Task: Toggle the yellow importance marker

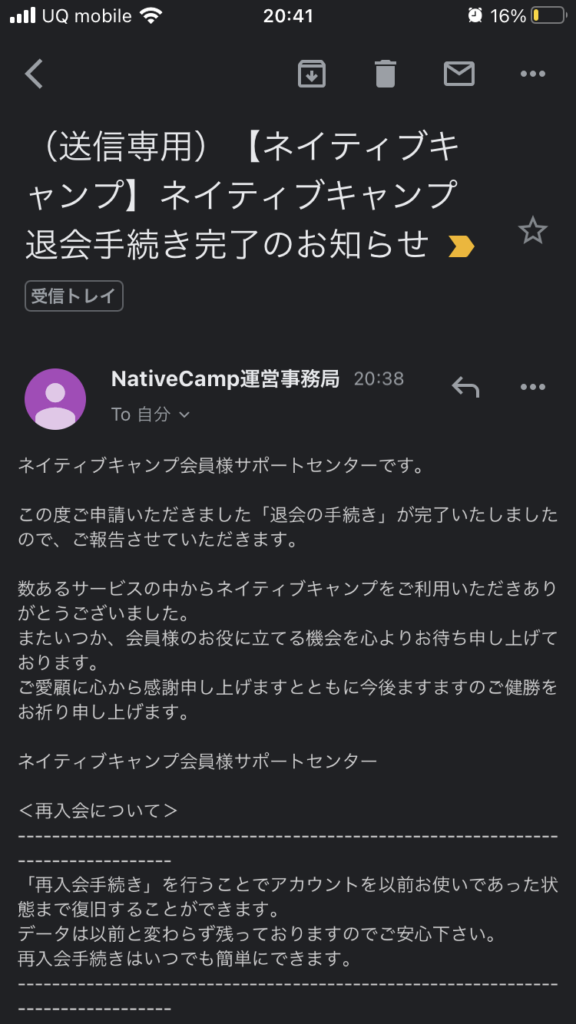Action: click(x=461, y=247)
